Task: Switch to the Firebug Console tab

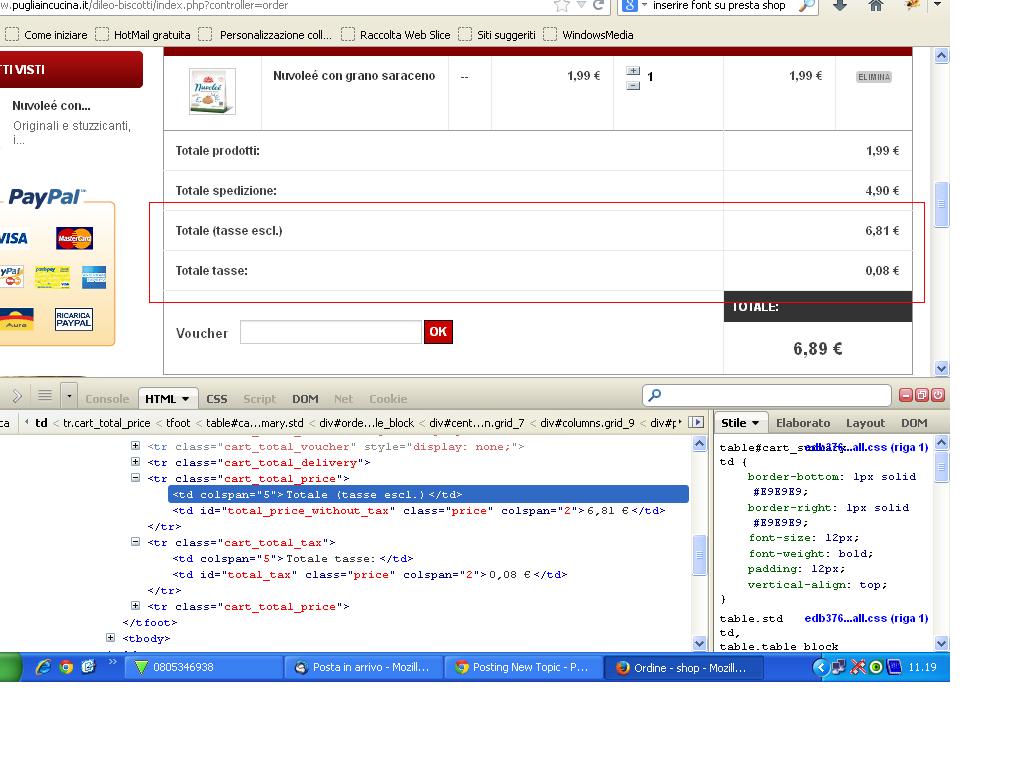Action: tap(107, 399)
